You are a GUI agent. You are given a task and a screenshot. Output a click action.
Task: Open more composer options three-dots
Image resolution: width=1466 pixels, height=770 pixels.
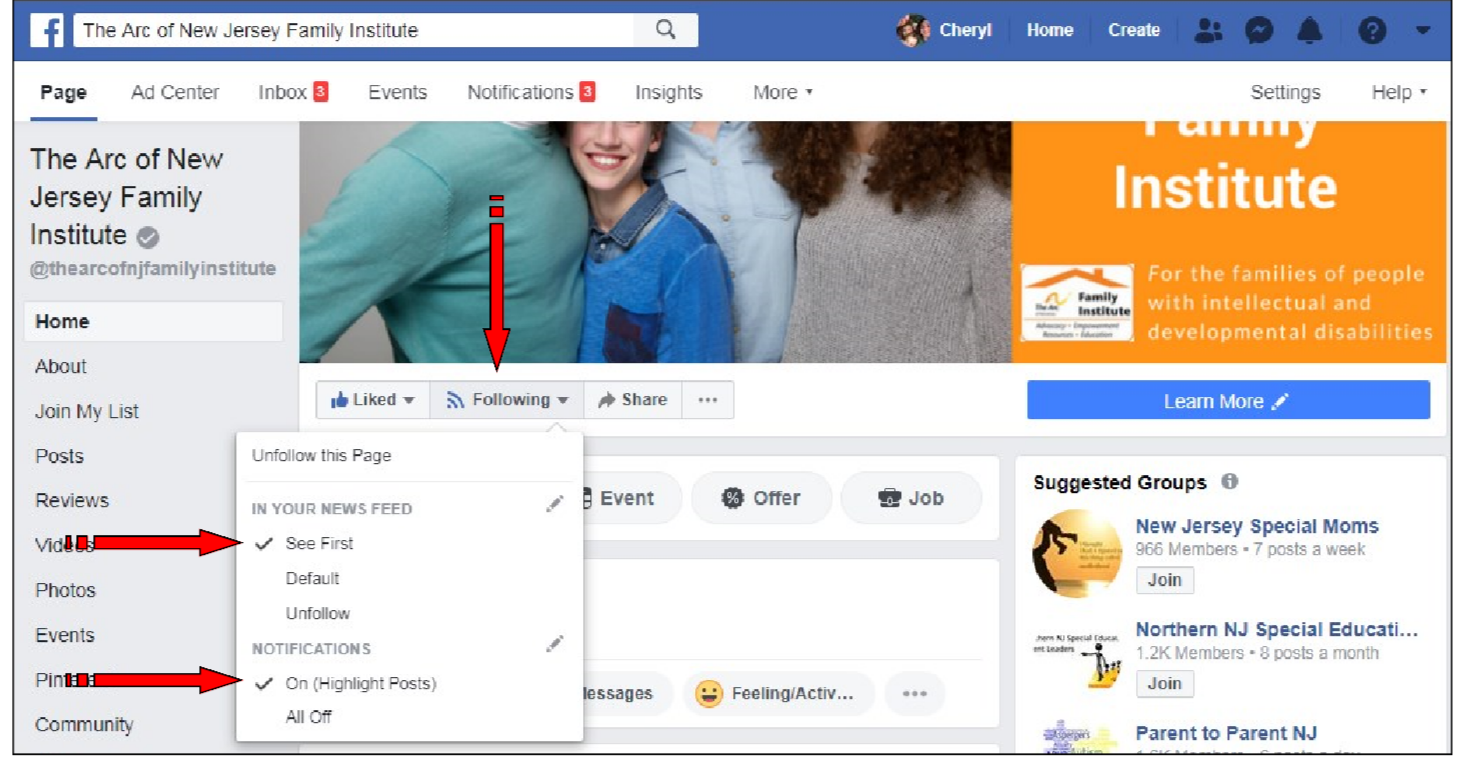pos(914,694)
